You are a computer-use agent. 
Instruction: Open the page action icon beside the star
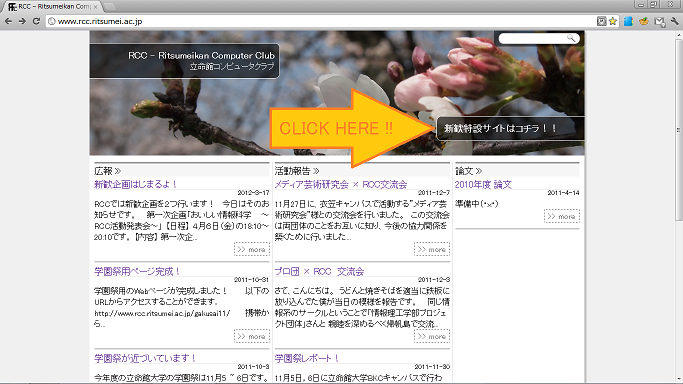[601, 21]
